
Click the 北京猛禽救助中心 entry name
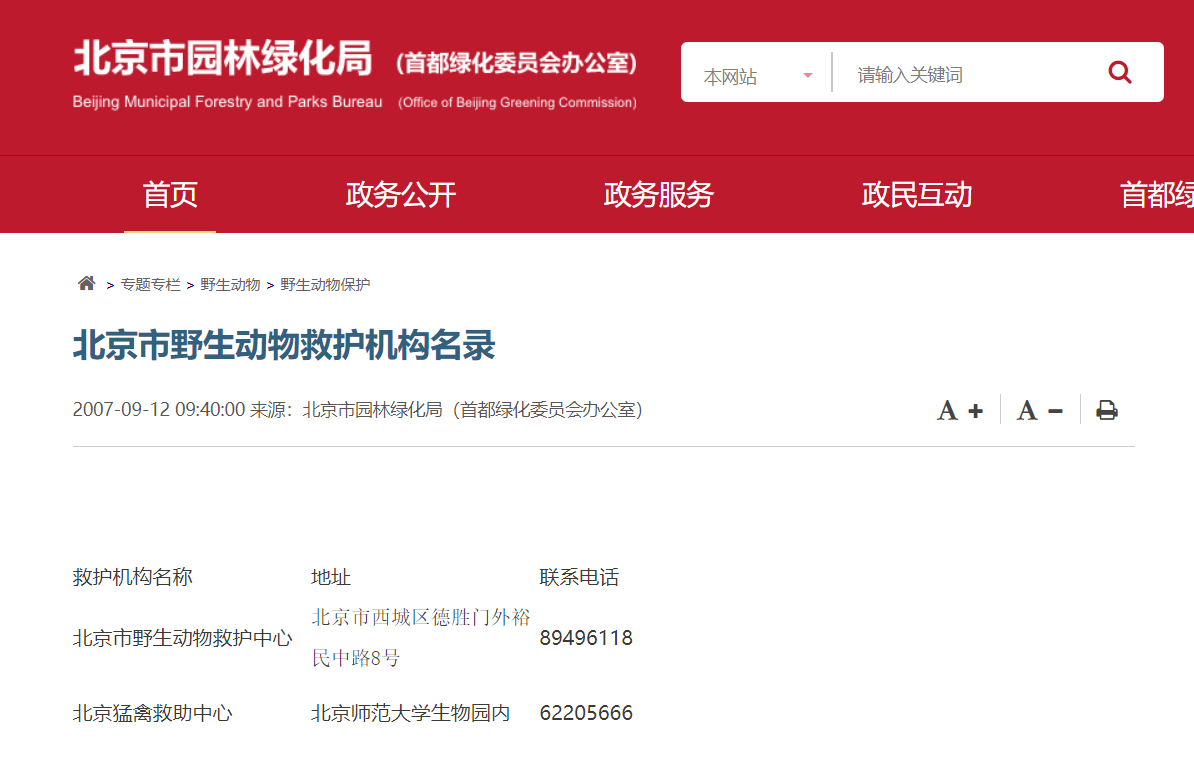pyautogui.click(x=153, y=713)
